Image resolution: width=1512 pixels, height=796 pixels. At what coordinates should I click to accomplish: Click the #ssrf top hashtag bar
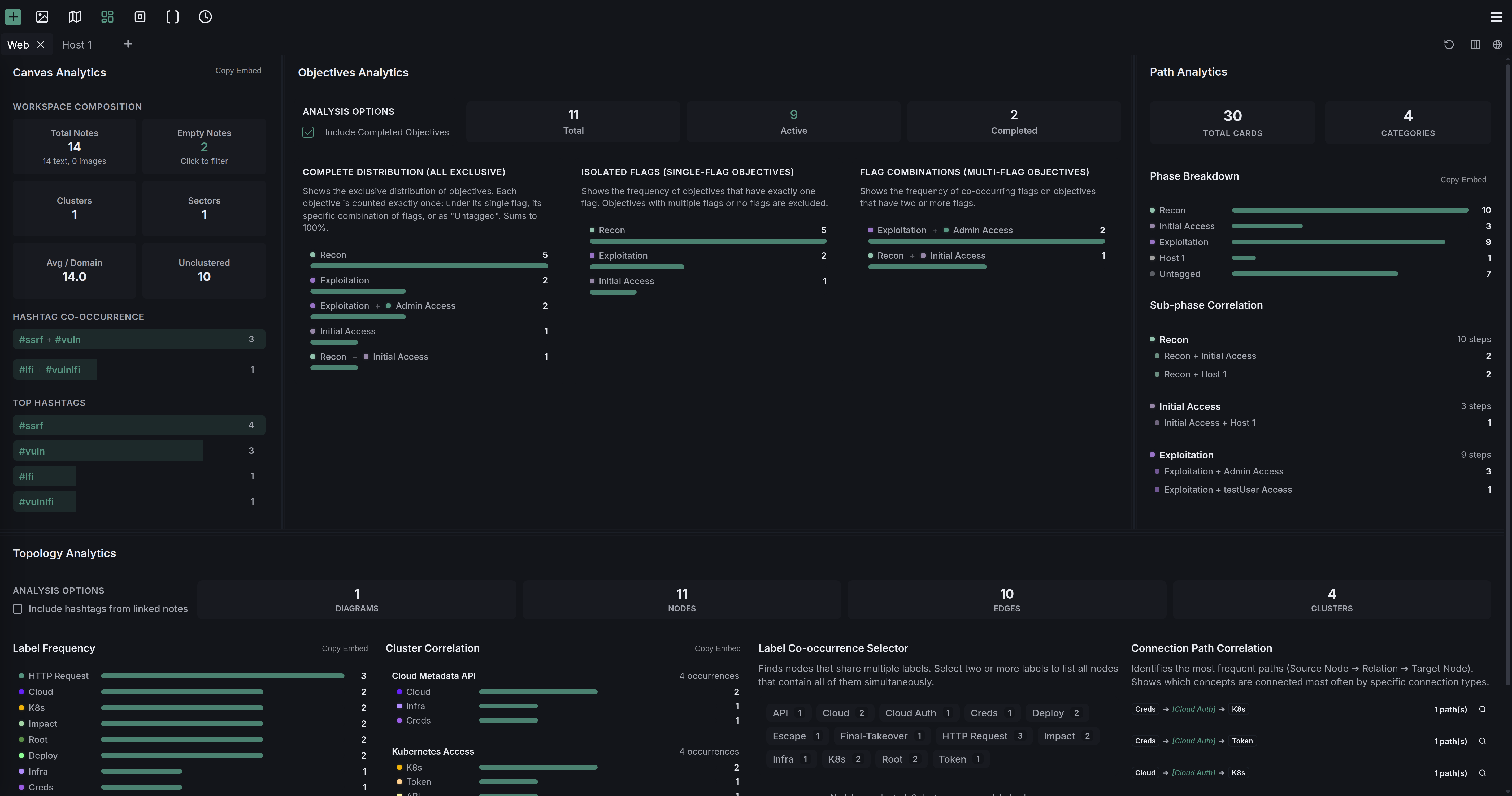click(139, 425)
